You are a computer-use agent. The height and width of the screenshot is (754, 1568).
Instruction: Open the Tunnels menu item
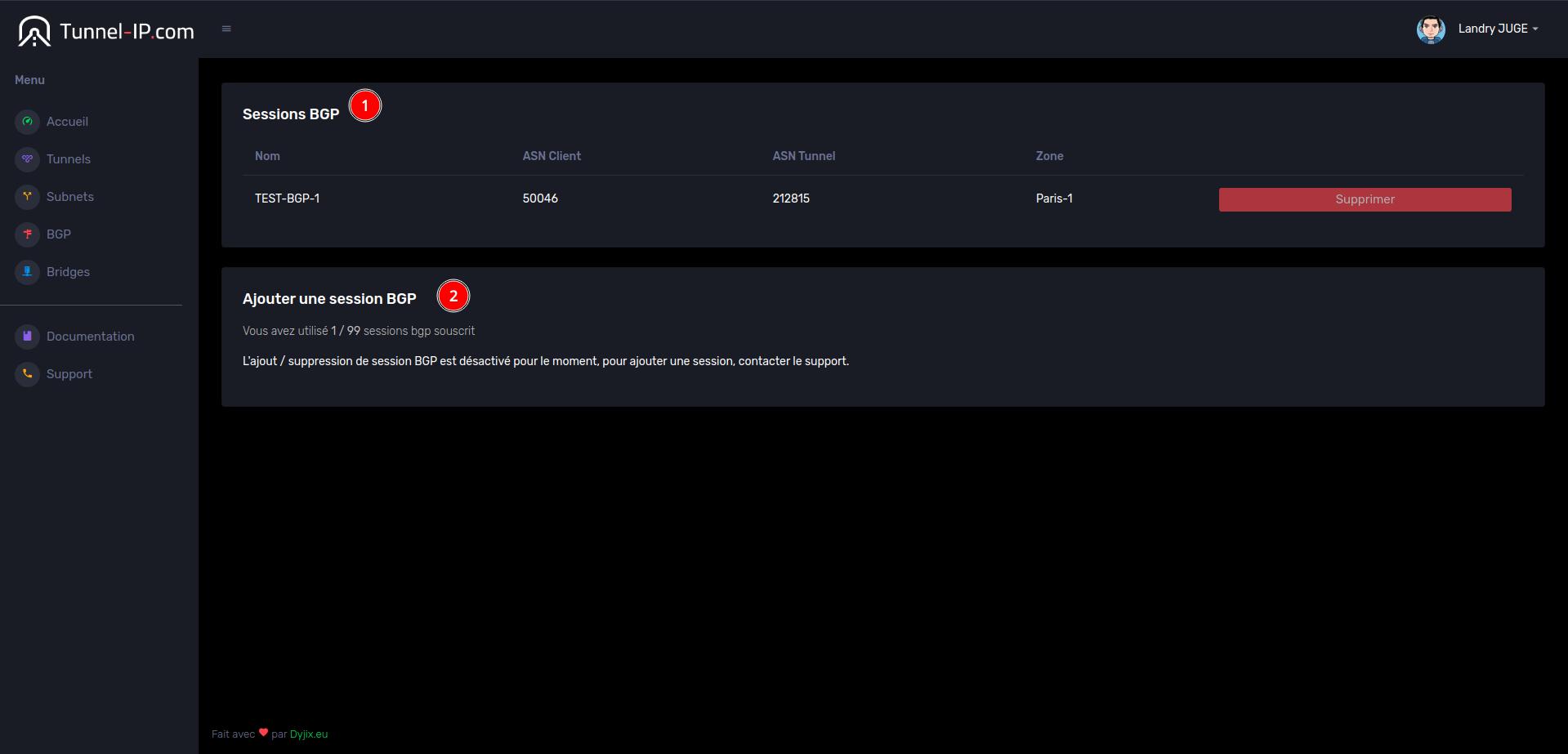coord(69,159)
